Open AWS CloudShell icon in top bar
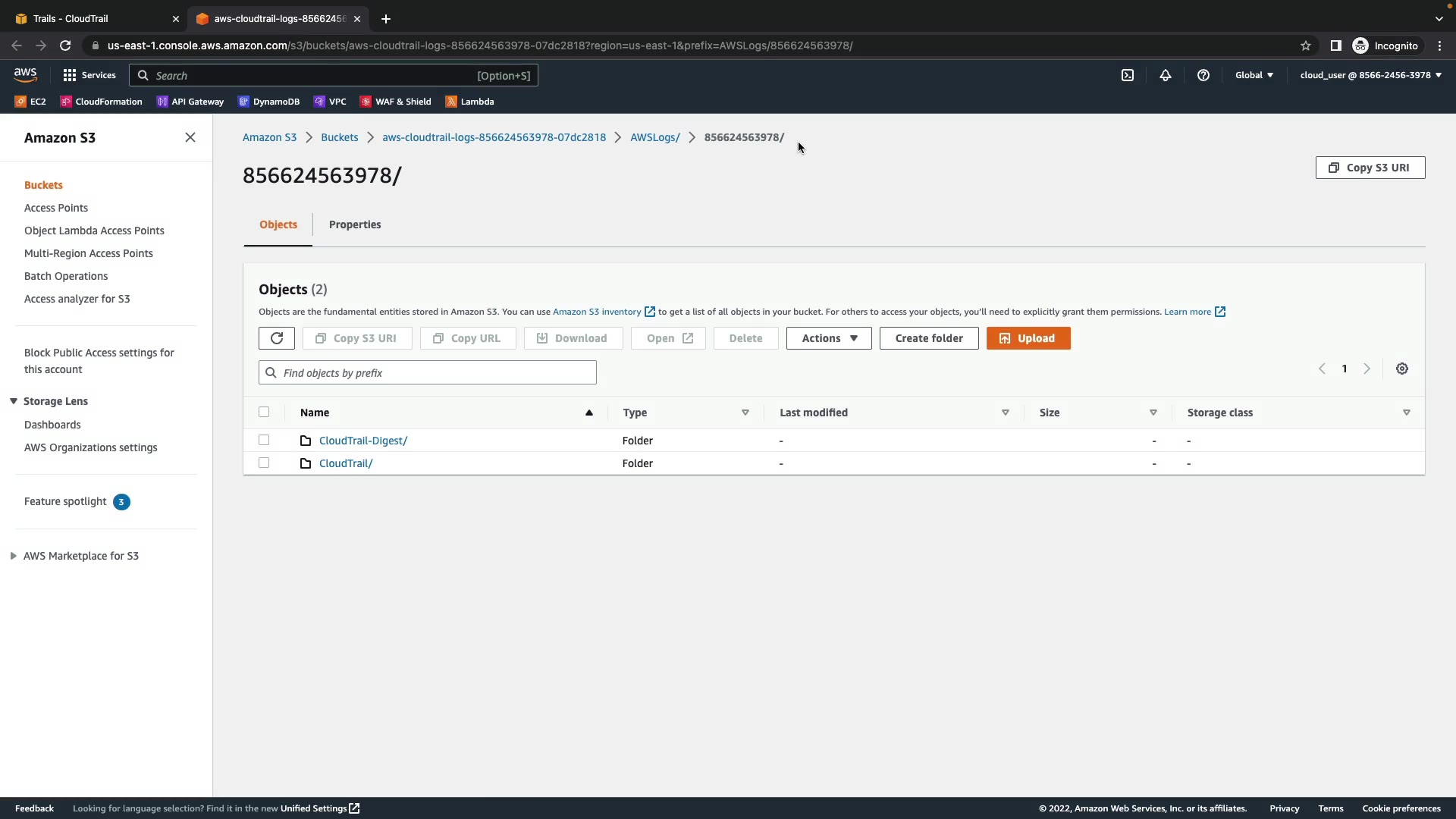The width and height of the screenshot is (1456, 819). point(1128,75)
